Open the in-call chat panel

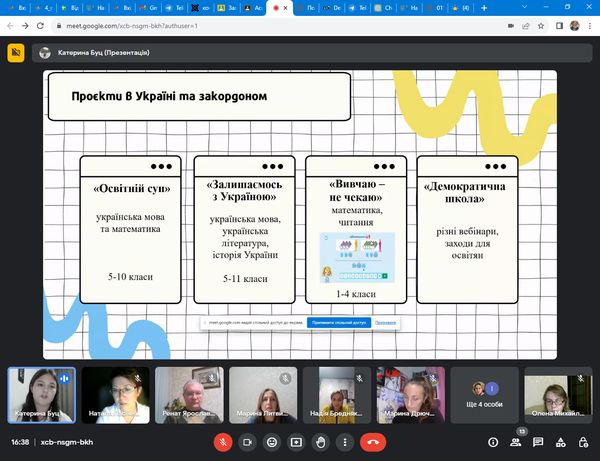(539, 441)
